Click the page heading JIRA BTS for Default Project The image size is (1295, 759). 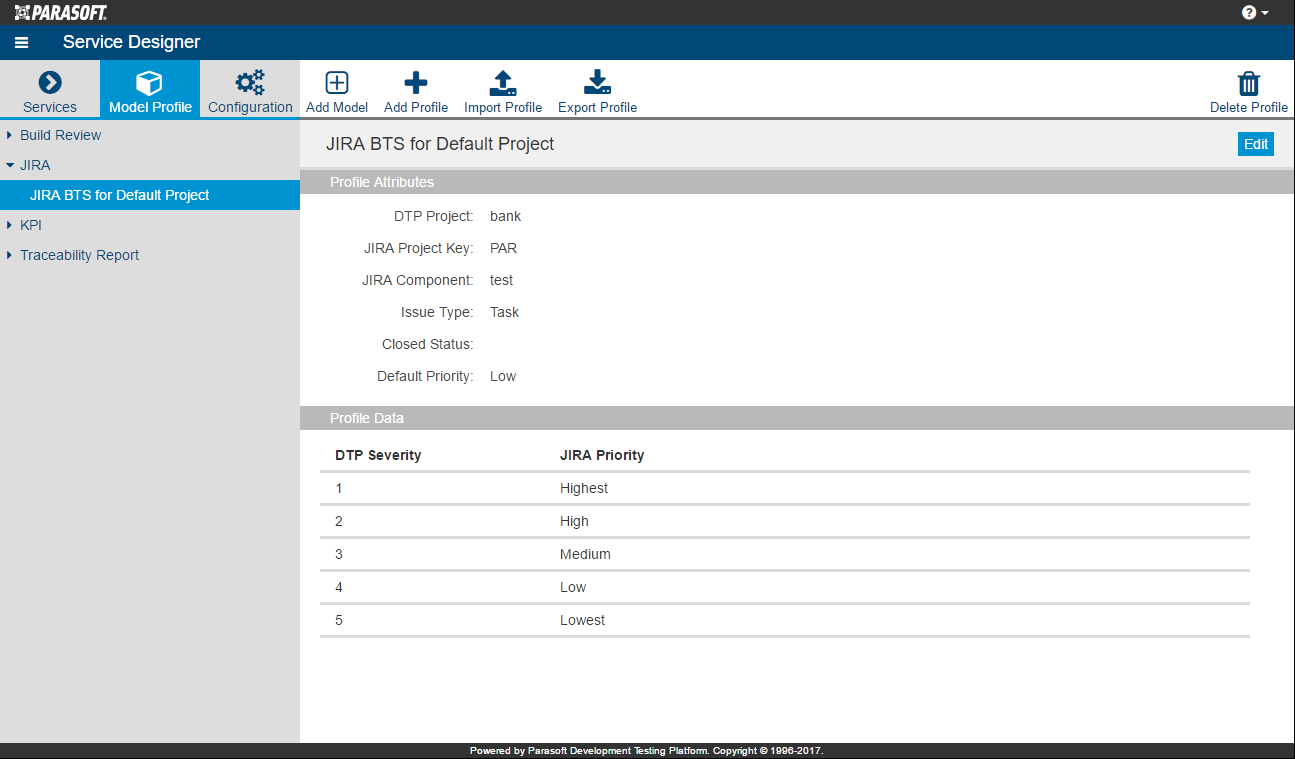440,144
